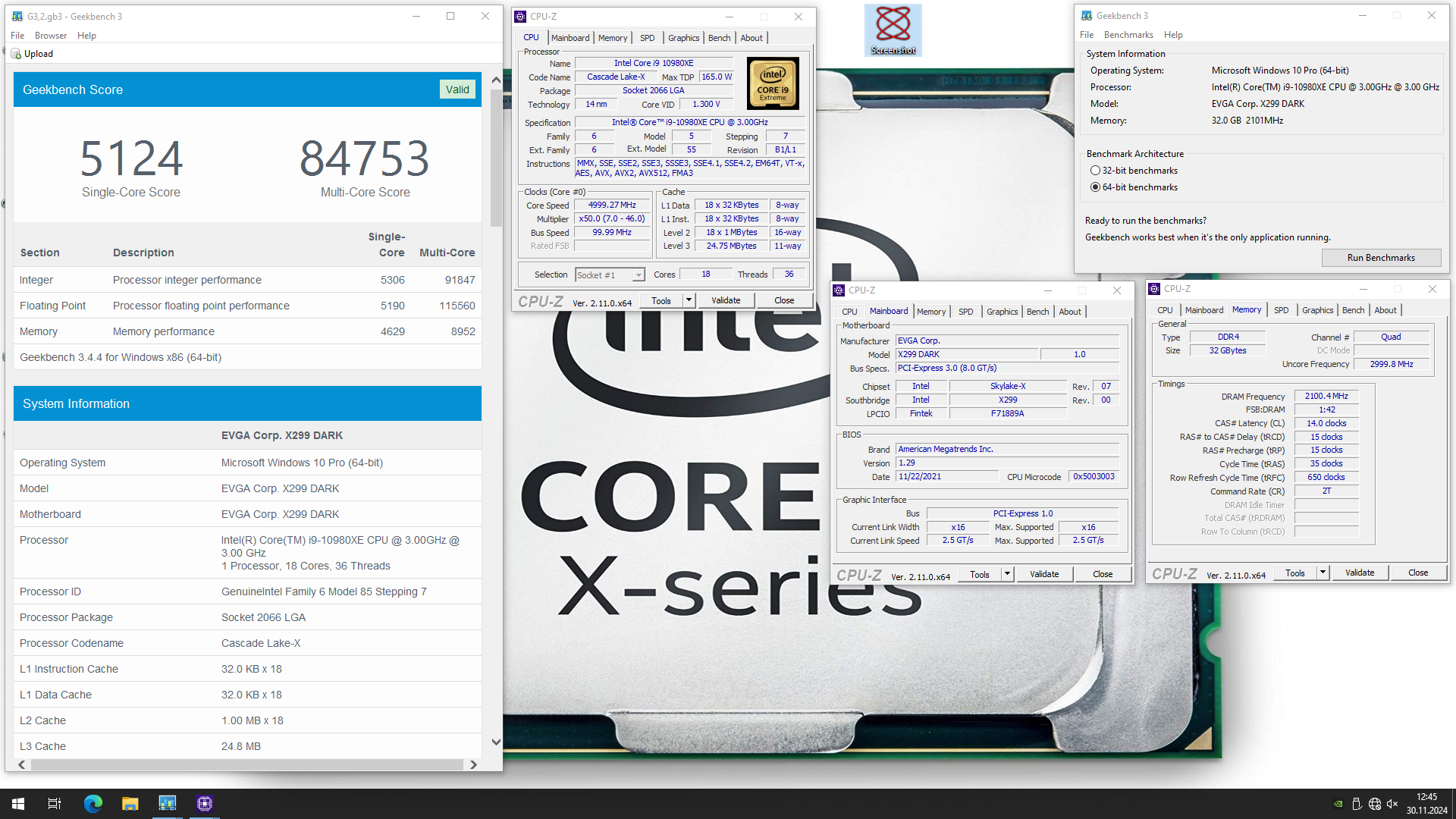Viewport: 1456px width, 819px height.
Task: Click scroll up arrow in Geekbench results
Action: [x=496, y=80]
